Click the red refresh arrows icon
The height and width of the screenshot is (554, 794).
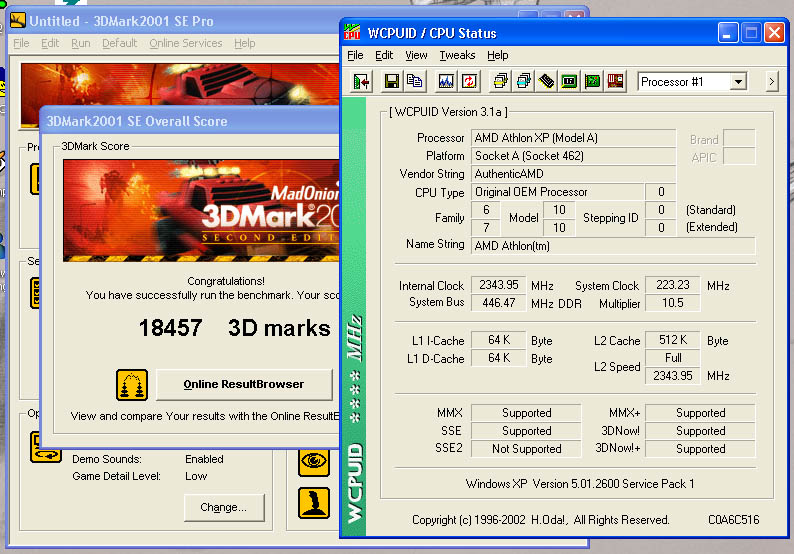(x=469, y=82)
